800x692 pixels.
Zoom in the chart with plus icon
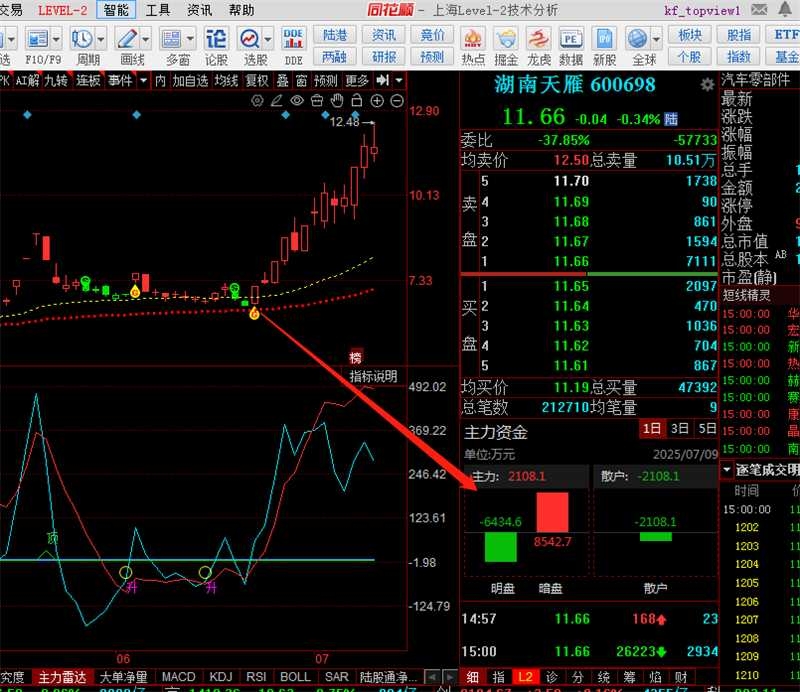[x=377, y=101]
